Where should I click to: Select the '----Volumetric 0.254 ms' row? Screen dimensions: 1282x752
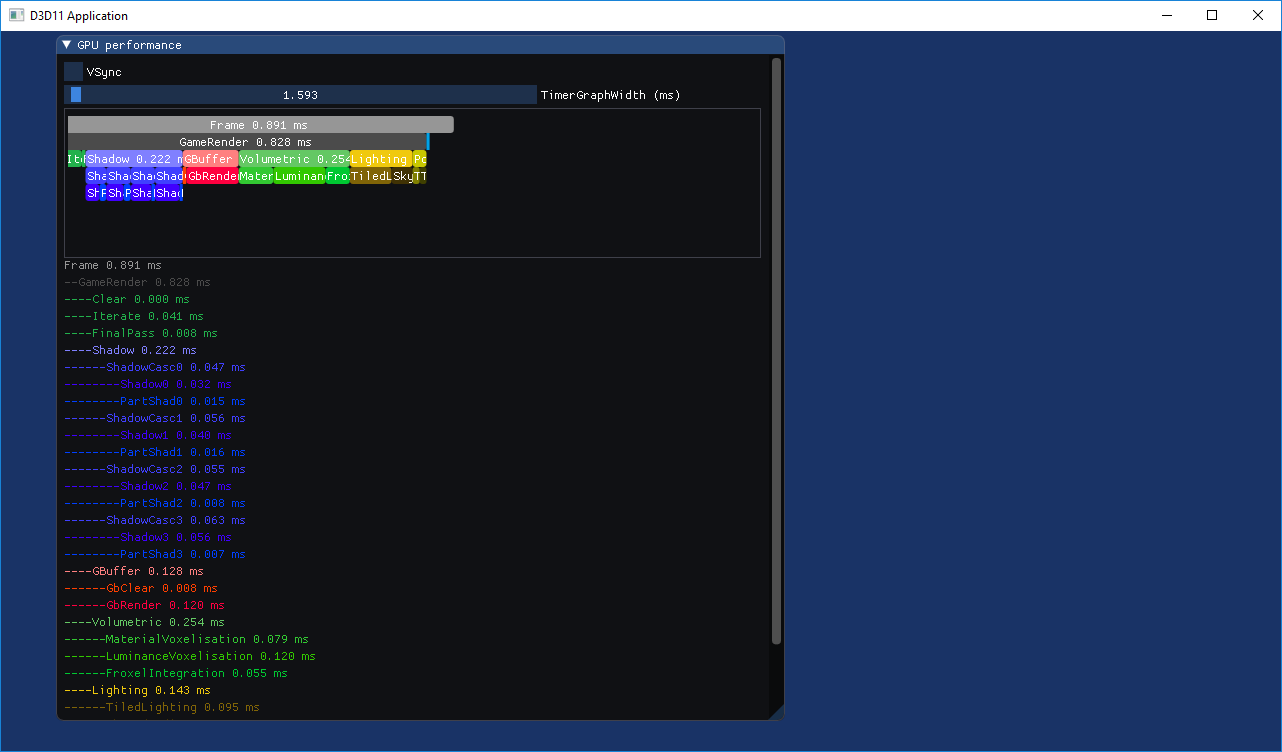click(x=144, y=622)
